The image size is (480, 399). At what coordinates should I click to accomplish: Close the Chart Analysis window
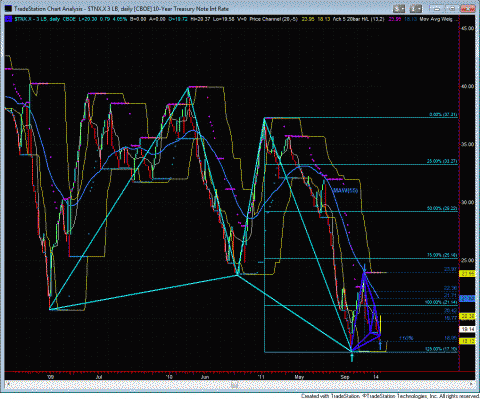tap(467, 9)
